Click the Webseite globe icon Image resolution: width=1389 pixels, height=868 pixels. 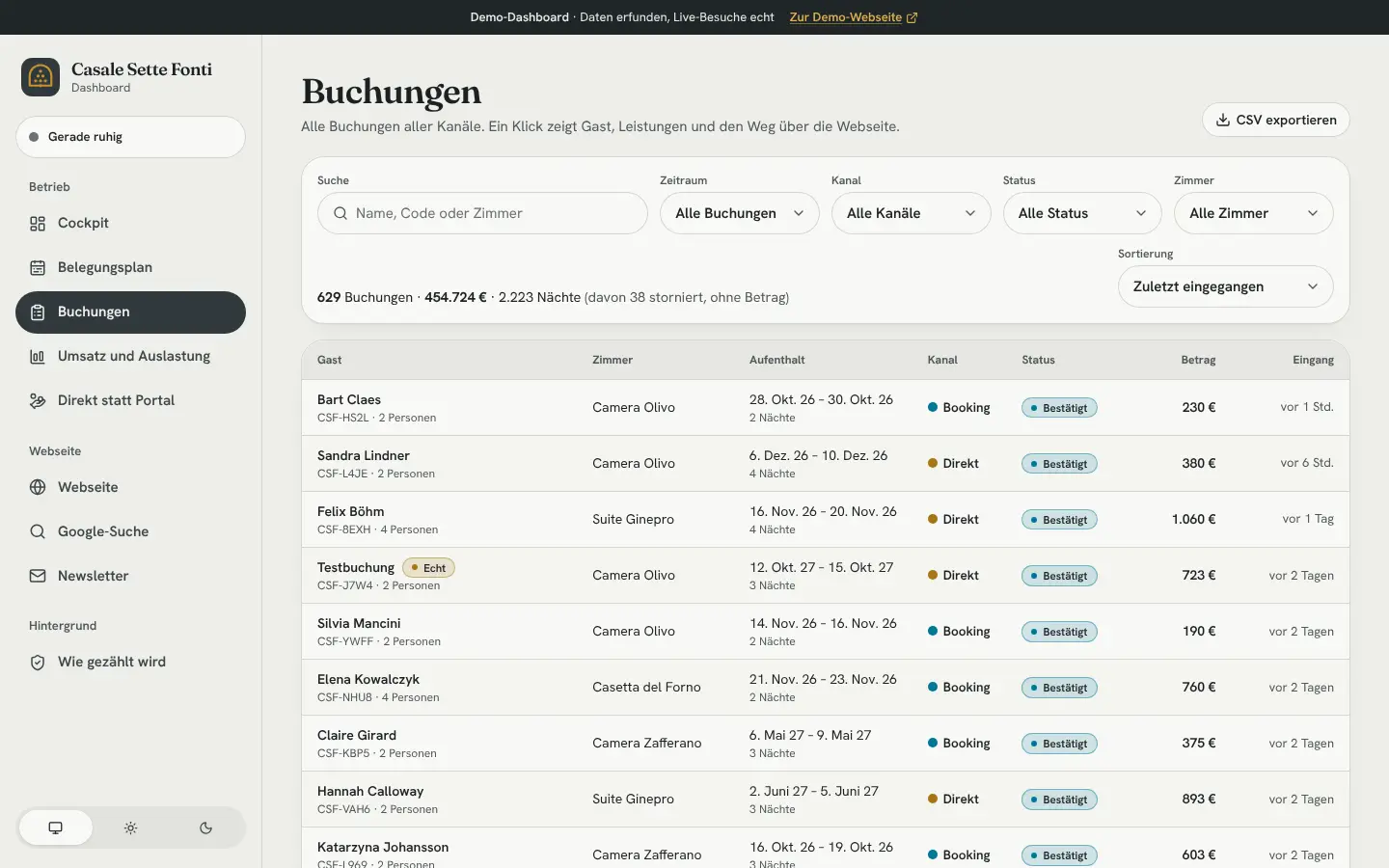pyautogui.click(x=38, y=488)
